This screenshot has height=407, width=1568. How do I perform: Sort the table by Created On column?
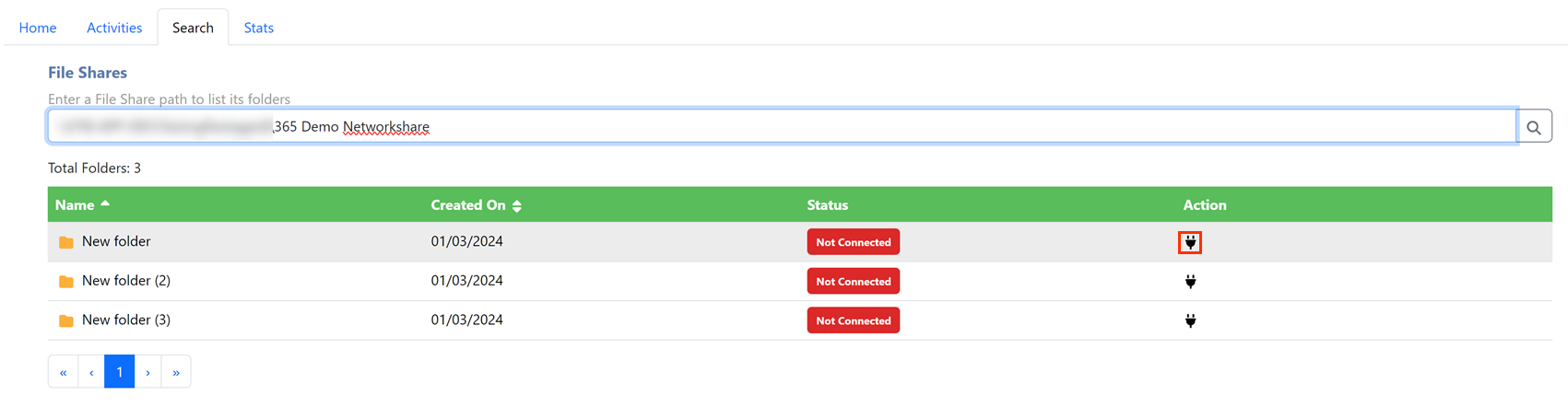477,204
